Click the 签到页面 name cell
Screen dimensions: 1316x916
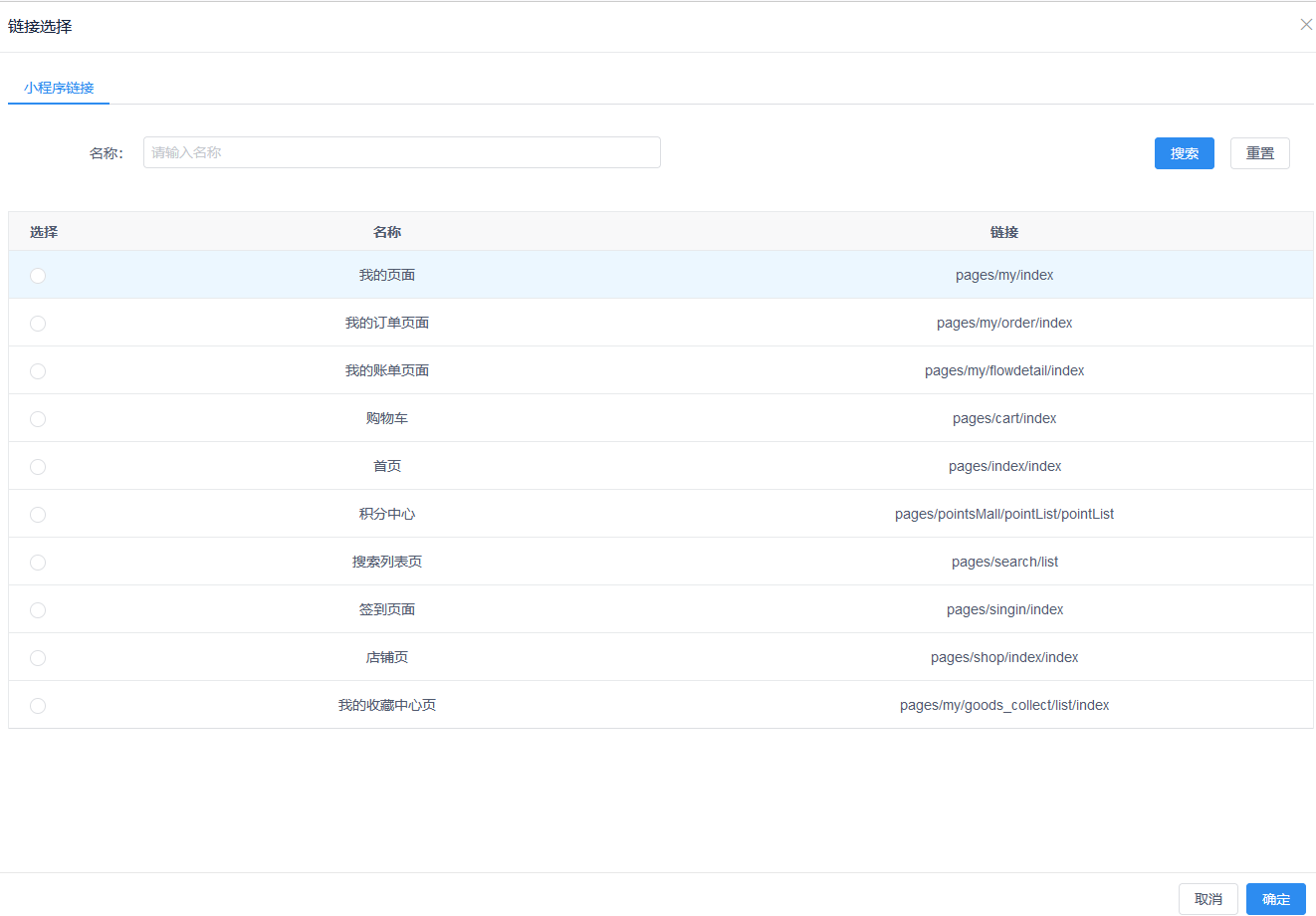tap(387, 609)
